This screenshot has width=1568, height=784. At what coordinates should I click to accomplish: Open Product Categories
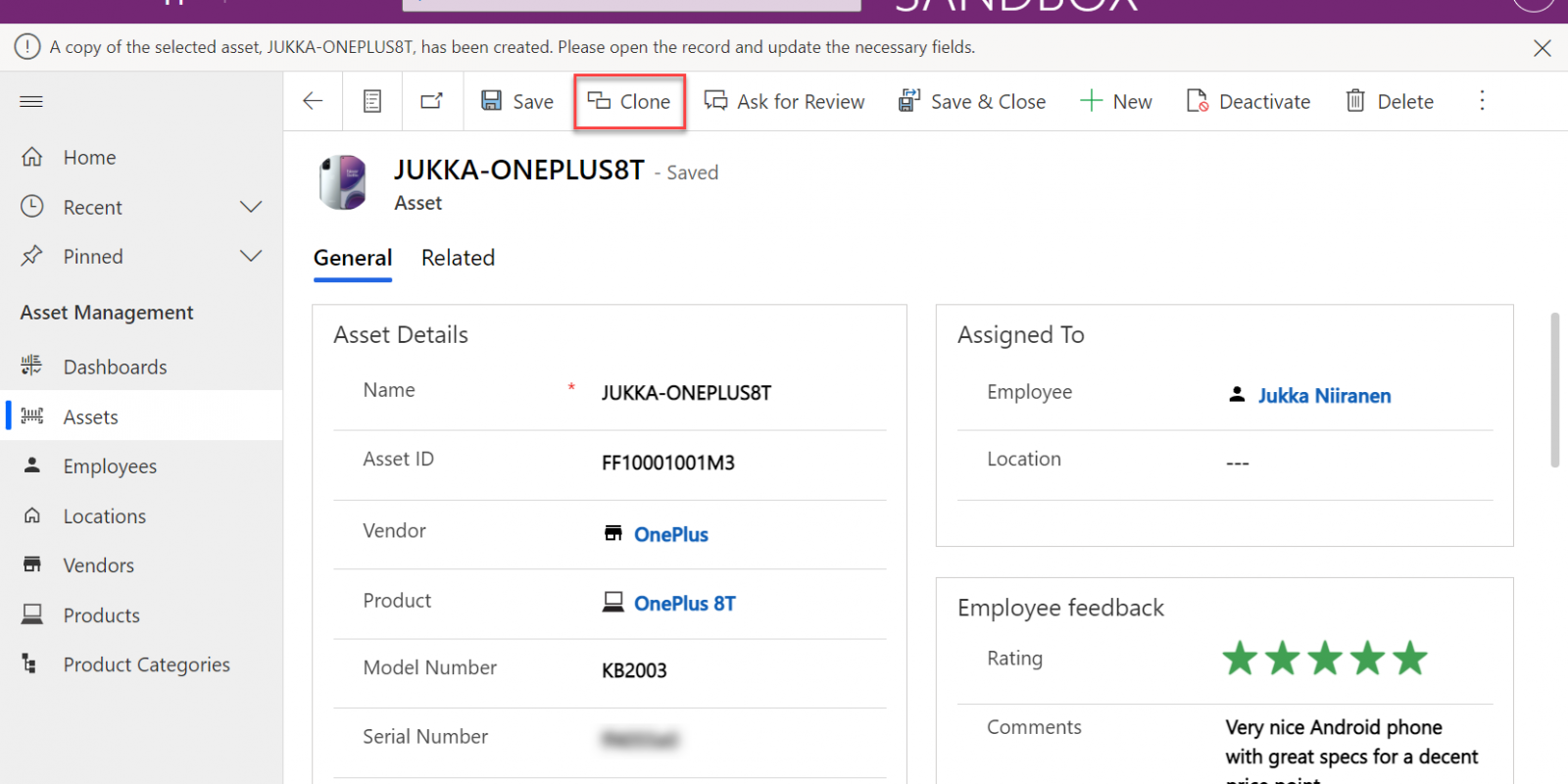141,664
